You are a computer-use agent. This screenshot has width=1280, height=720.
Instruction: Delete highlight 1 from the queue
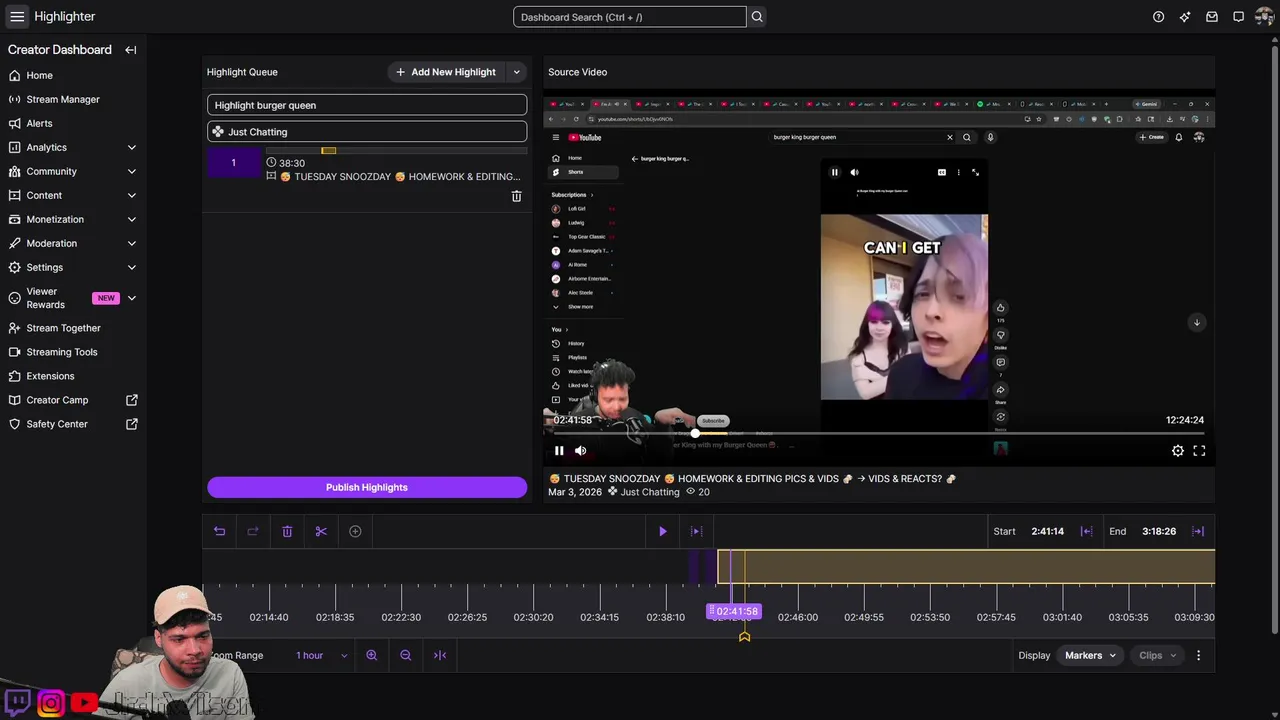pos(516,197)
